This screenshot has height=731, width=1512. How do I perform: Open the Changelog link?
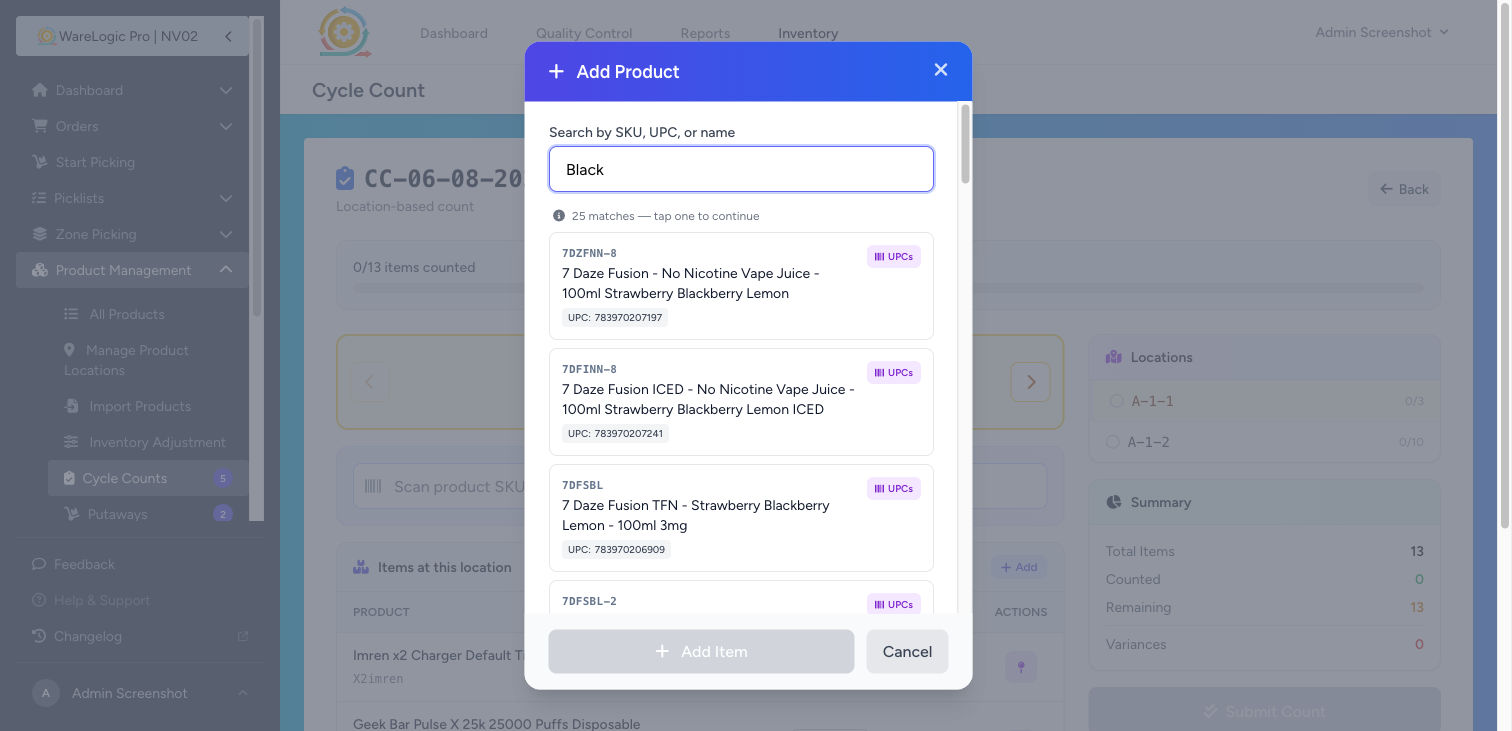[88, 636]
